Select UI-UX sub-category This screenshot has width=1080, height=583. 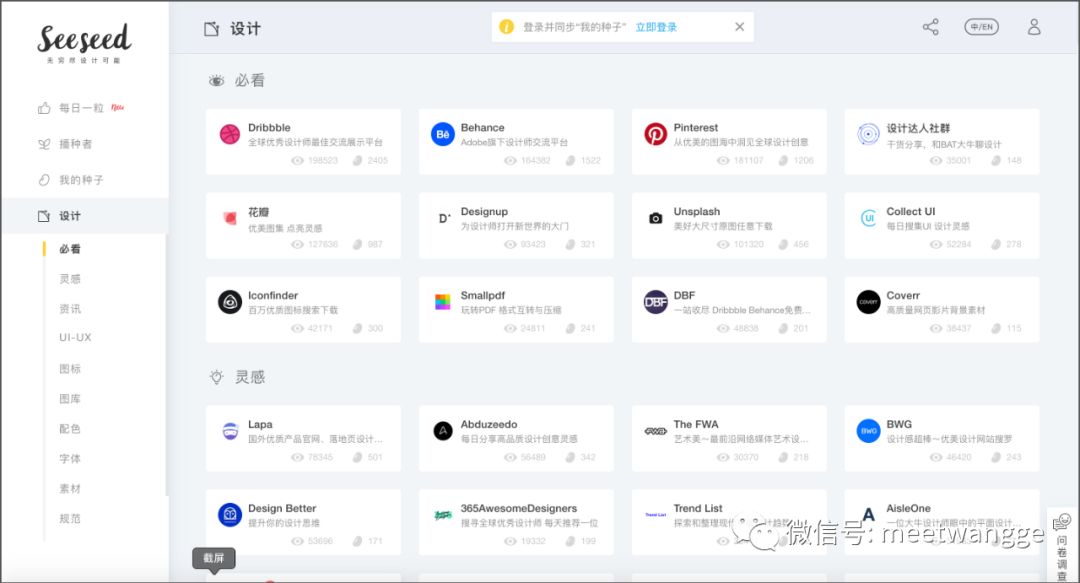pos(75,338)
